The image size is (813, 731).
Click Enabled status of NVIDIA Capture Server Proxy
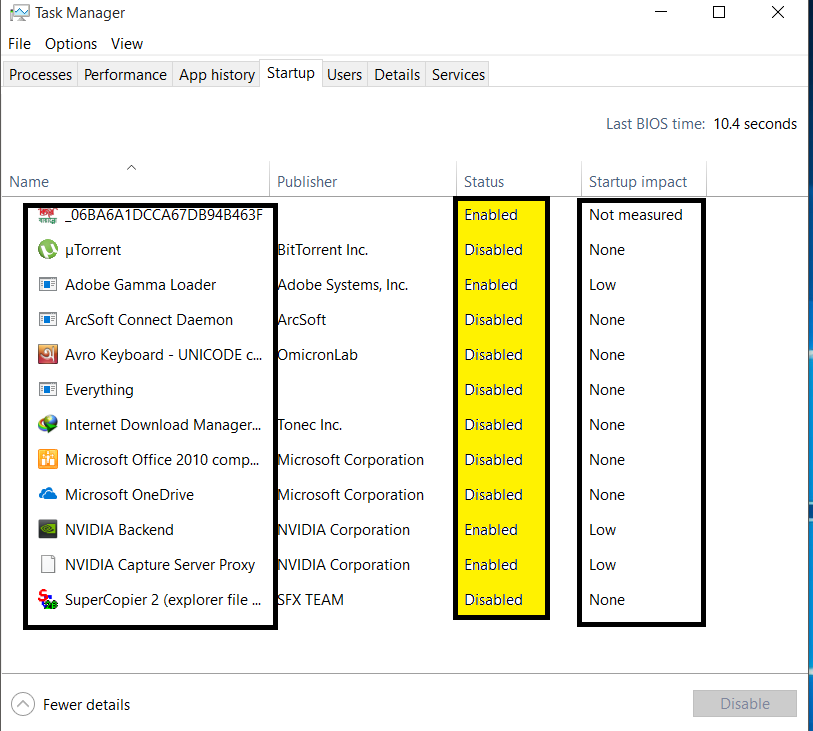pyautogui.click(x=491, y=565)
